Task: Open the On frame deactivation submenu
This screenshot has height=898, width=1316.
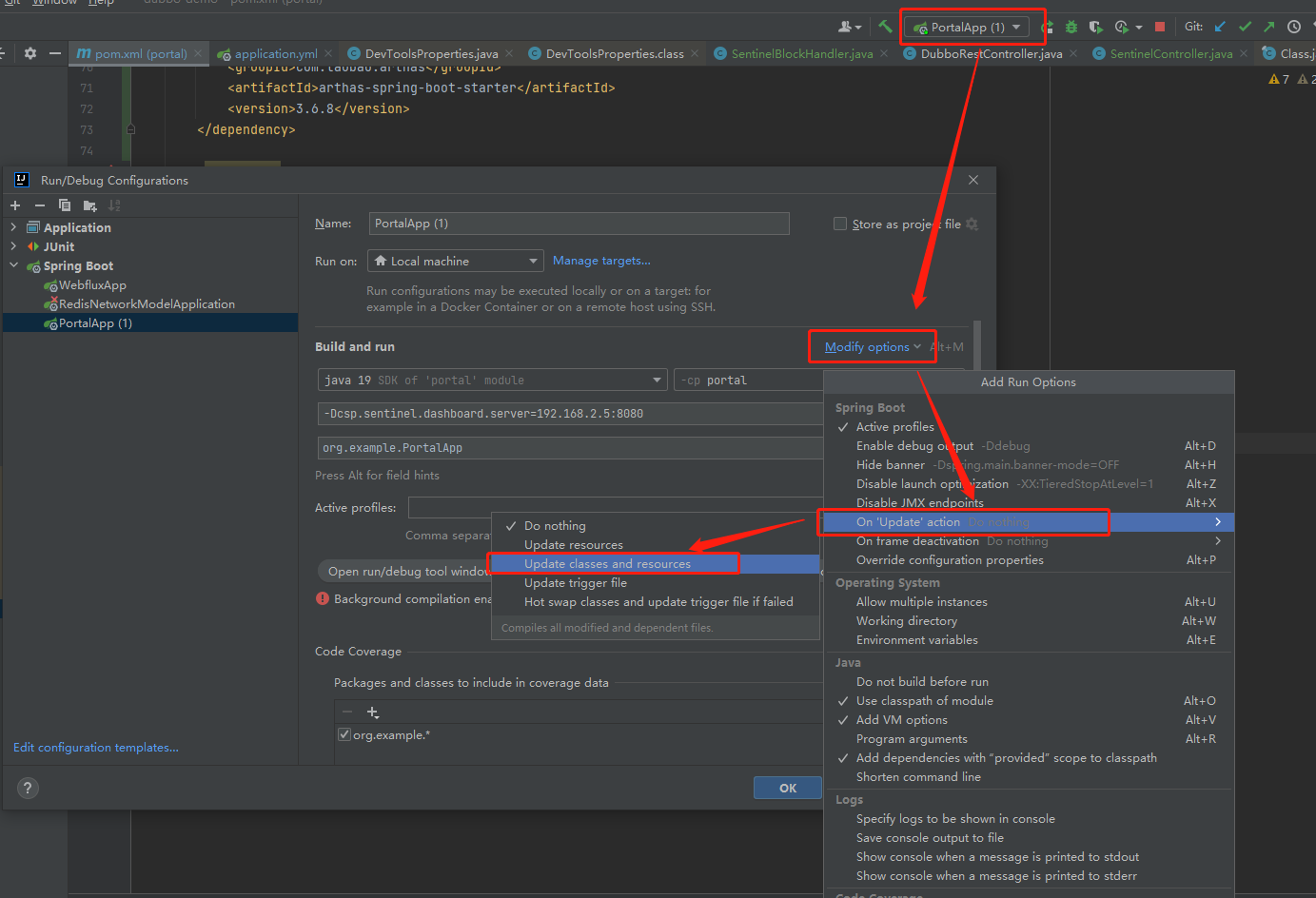Action: 1029,541
